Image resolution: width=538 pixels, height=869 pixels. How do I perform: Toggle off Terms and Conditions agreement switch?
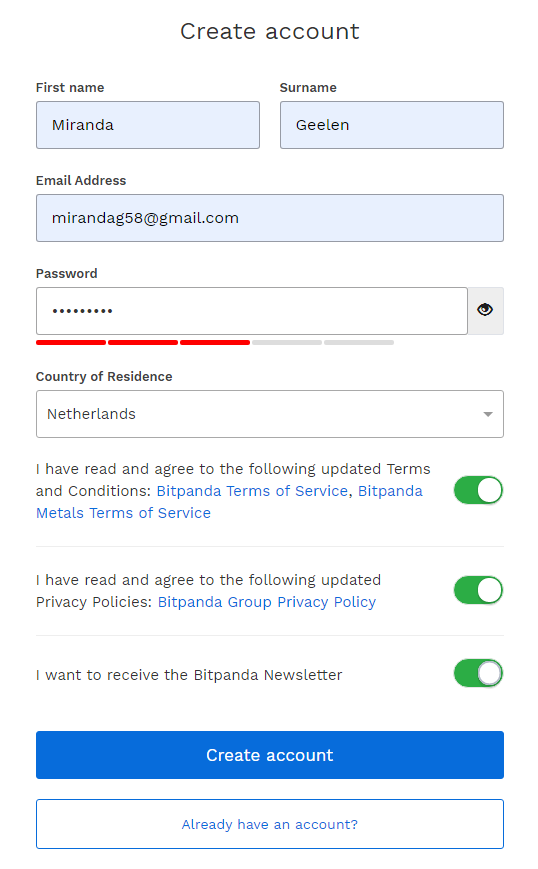coord(478,490)
